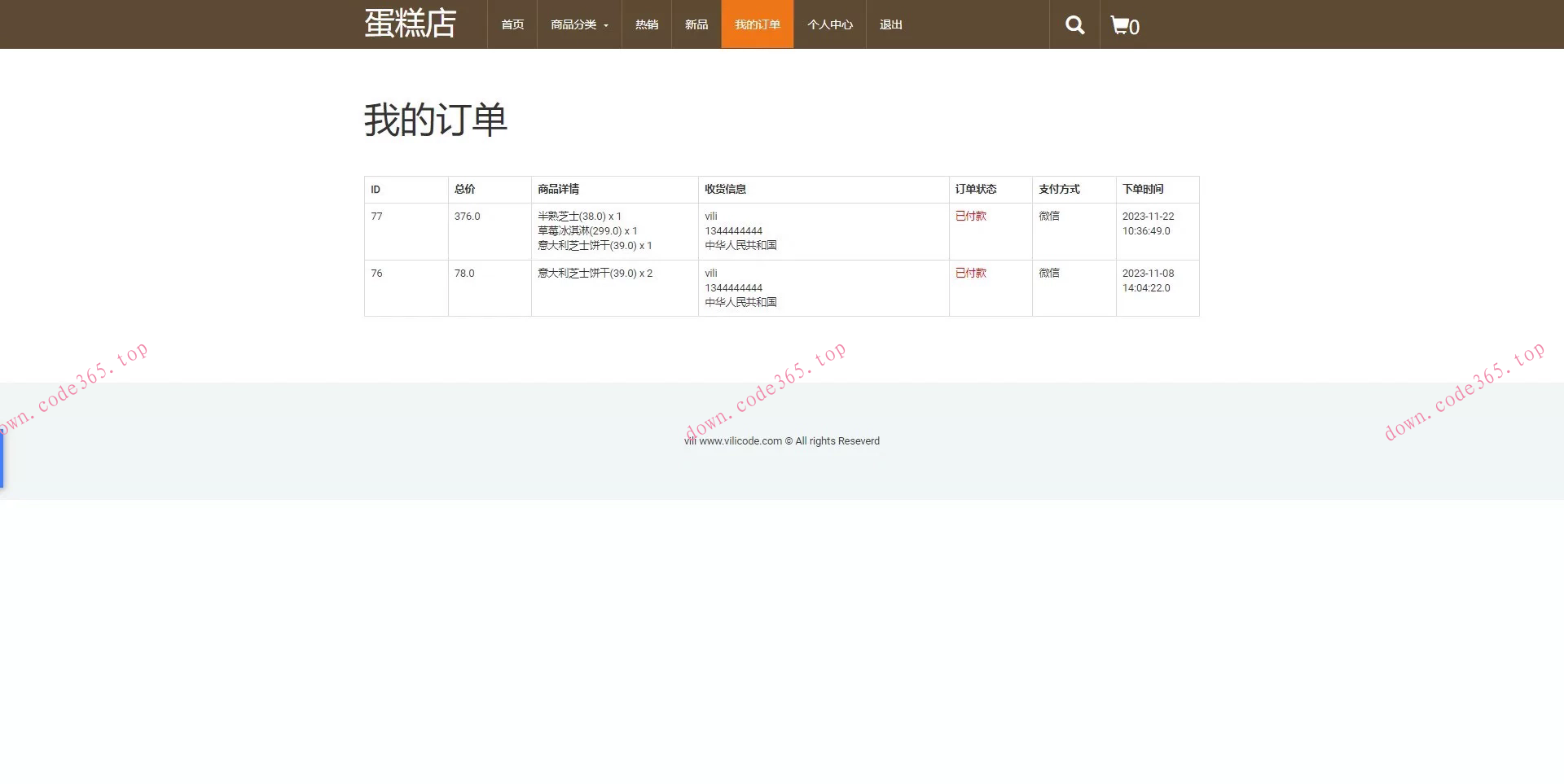Click the blue tab at the left screen edge
The height and width of the screenshot is (784, 1564).
[x=2, y=456]
